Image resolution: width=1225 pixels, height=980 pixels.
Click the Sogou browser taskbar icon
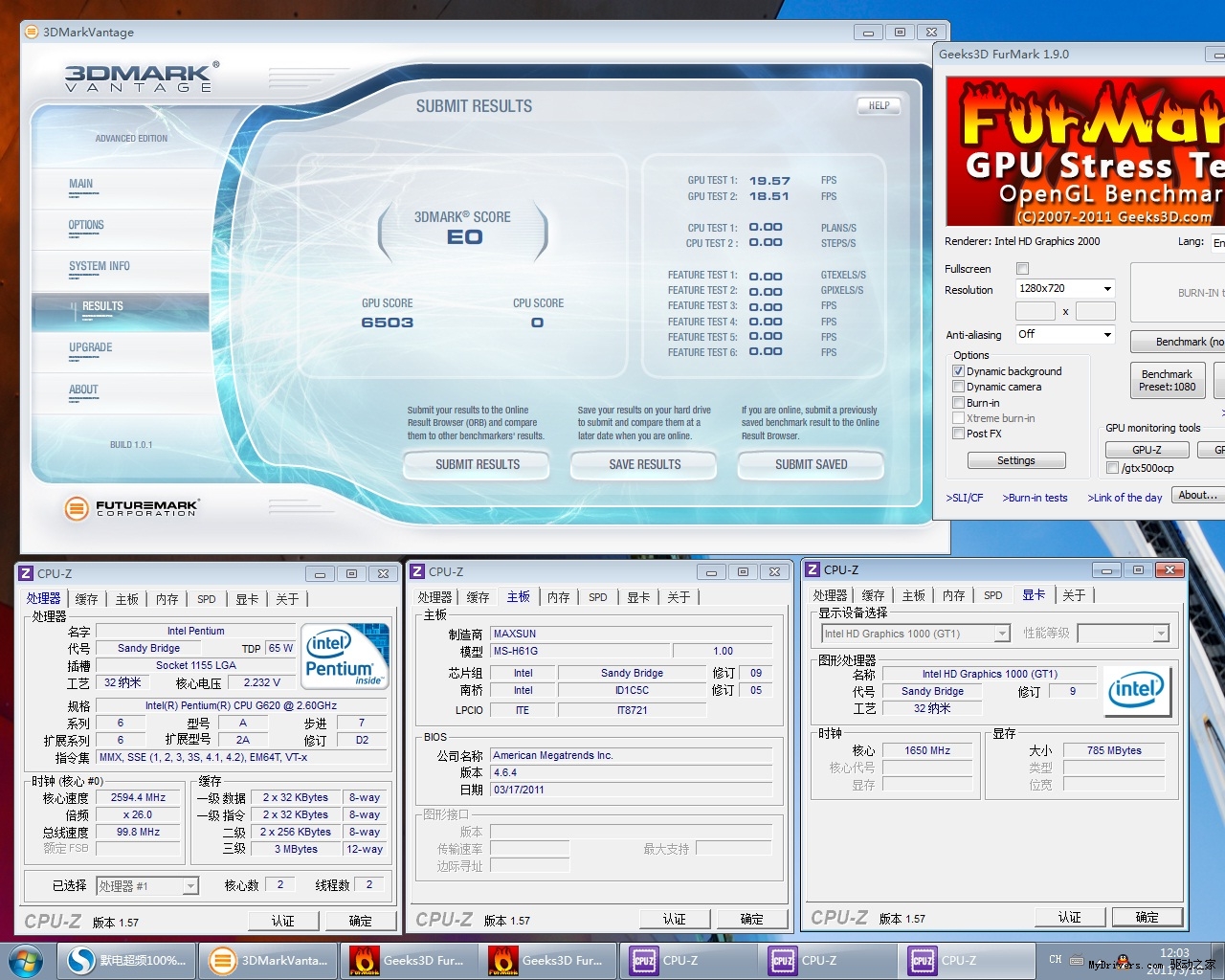pyautogui.click(x=127, y=960)
